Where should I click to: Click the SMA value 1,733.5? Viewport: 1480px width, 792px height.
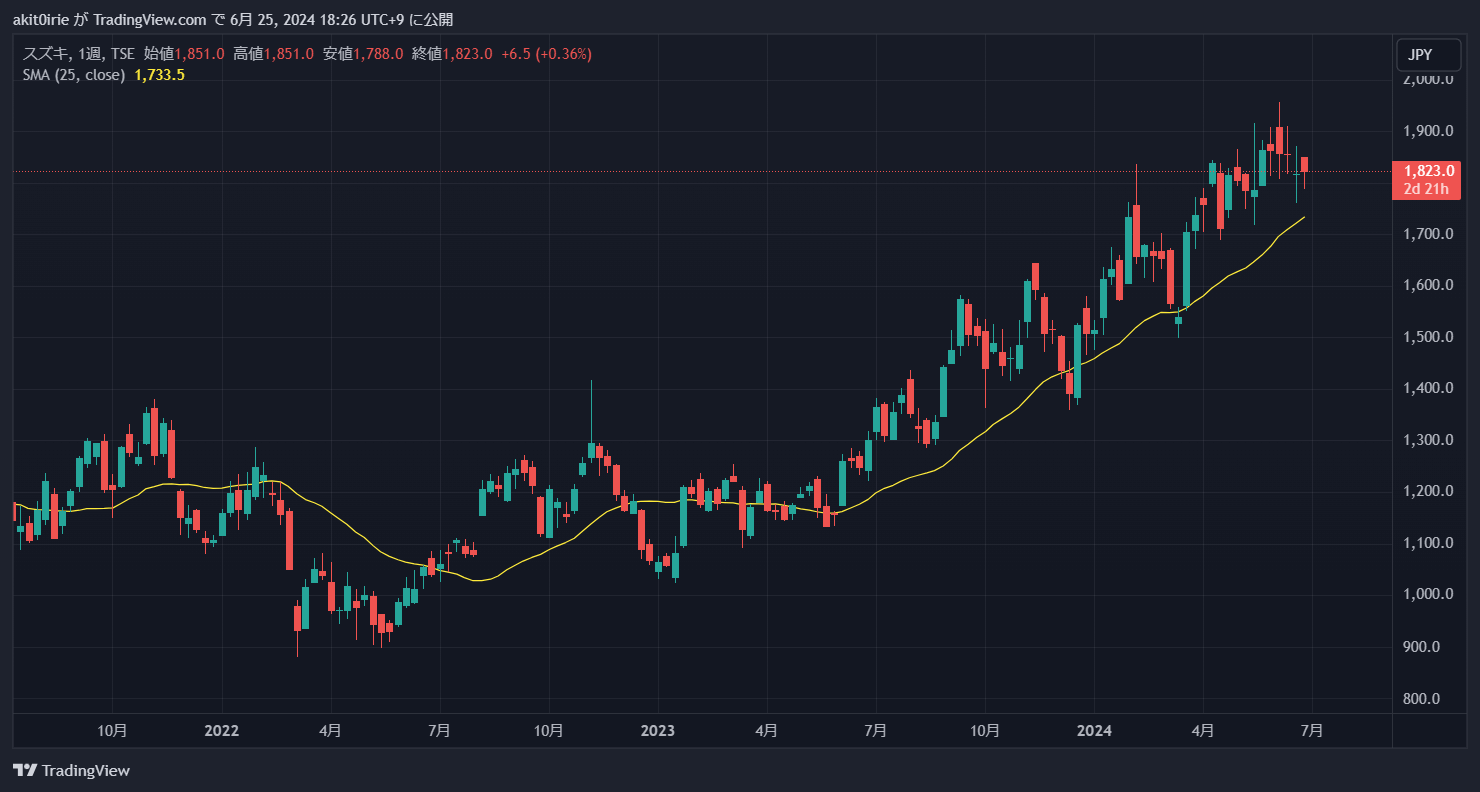[x=160, y=75]
